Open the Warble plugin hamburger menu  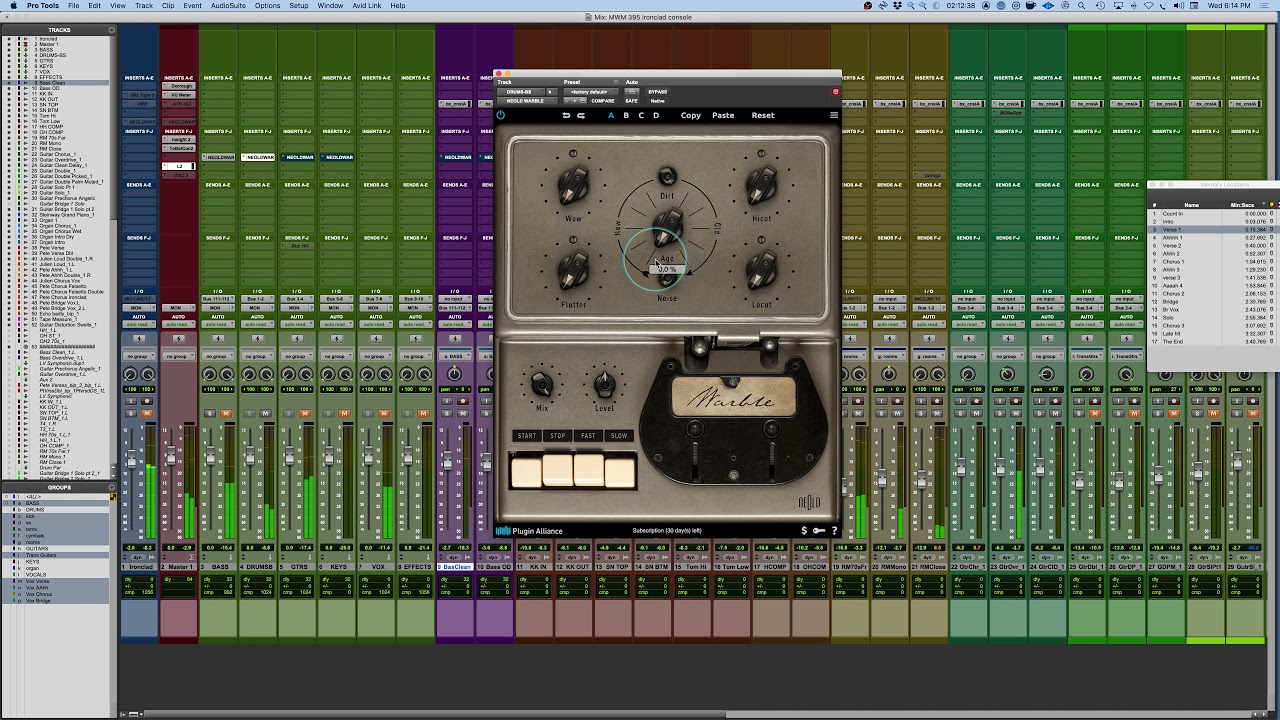834,115
